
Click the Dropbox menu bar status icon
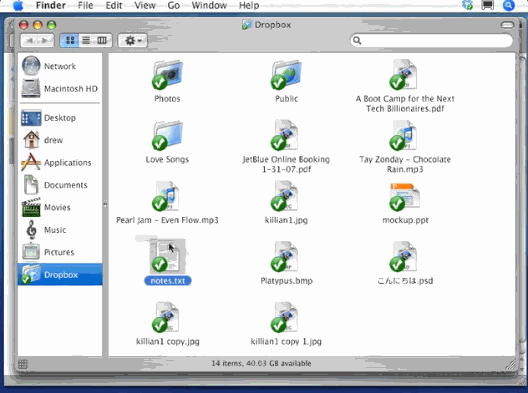(x=468, y=5)
